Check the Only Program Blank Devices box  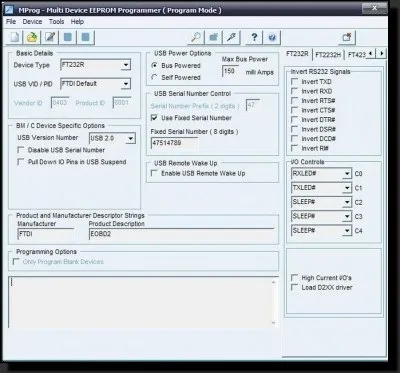pyautogui.click(x=16, y=262)
